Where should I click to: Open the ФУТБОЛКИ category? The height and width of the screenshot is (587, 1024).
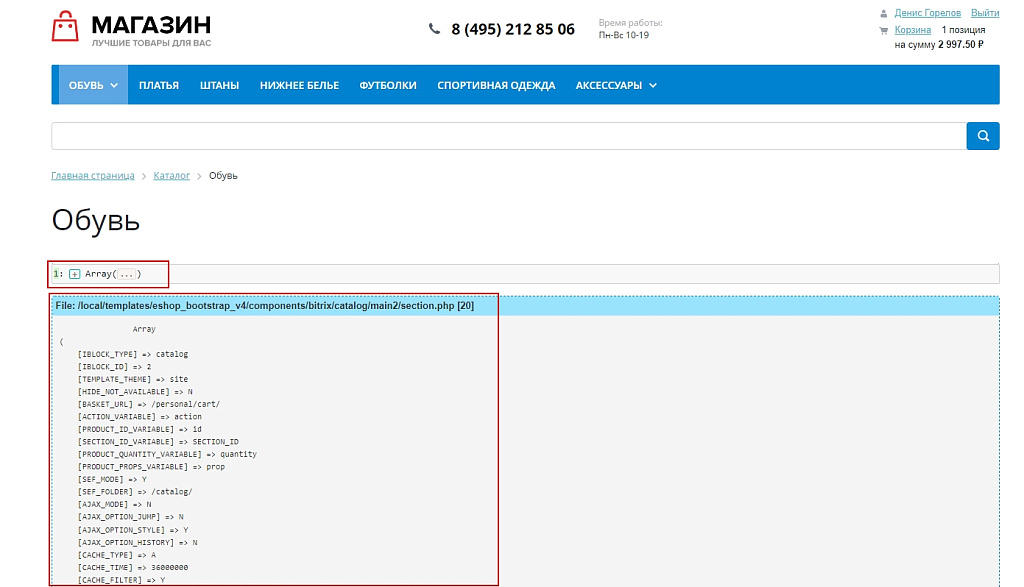click(x=388, y=85)
